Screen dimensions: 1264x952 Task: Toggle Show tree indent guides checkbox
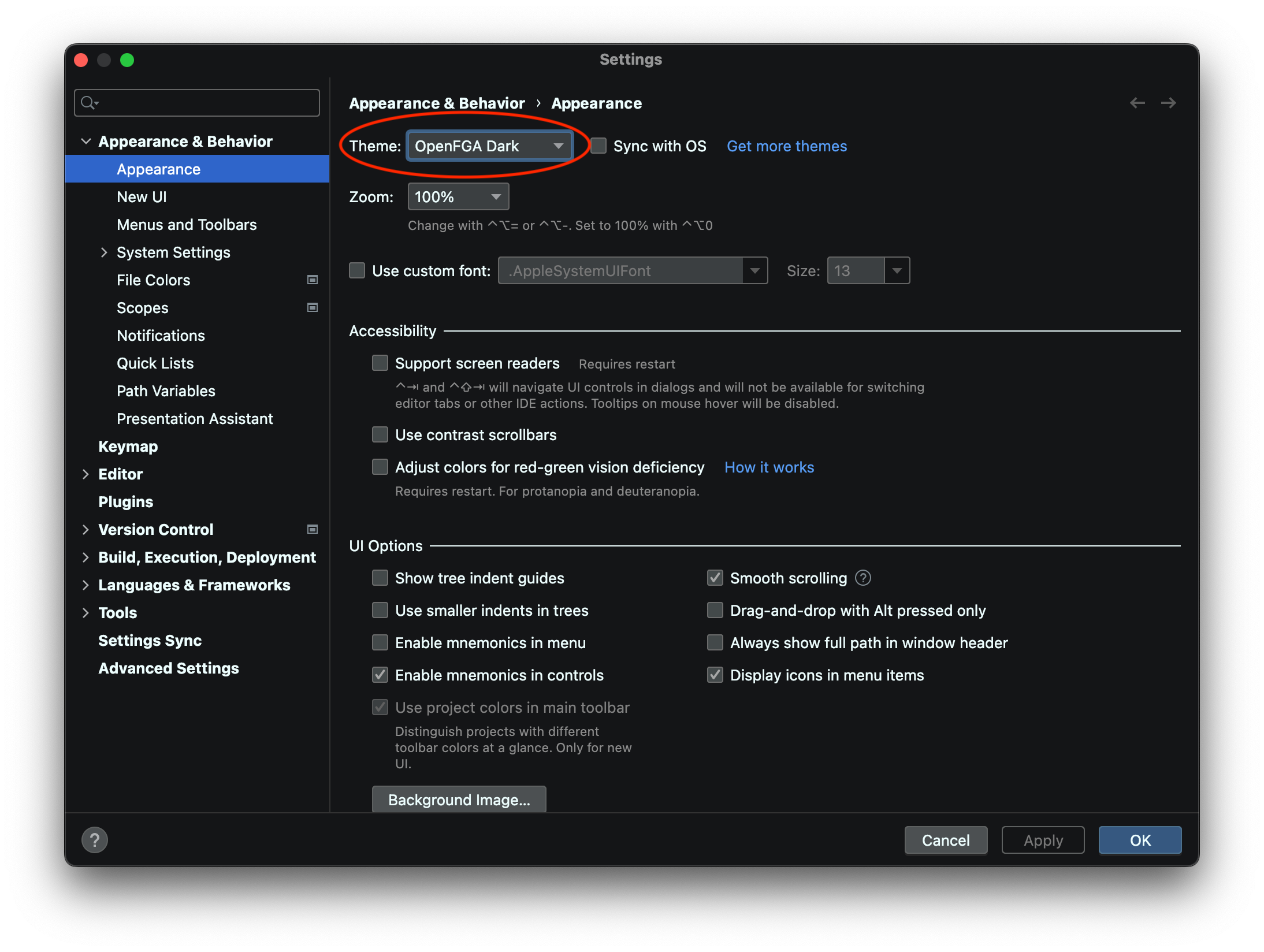point(381,577)
